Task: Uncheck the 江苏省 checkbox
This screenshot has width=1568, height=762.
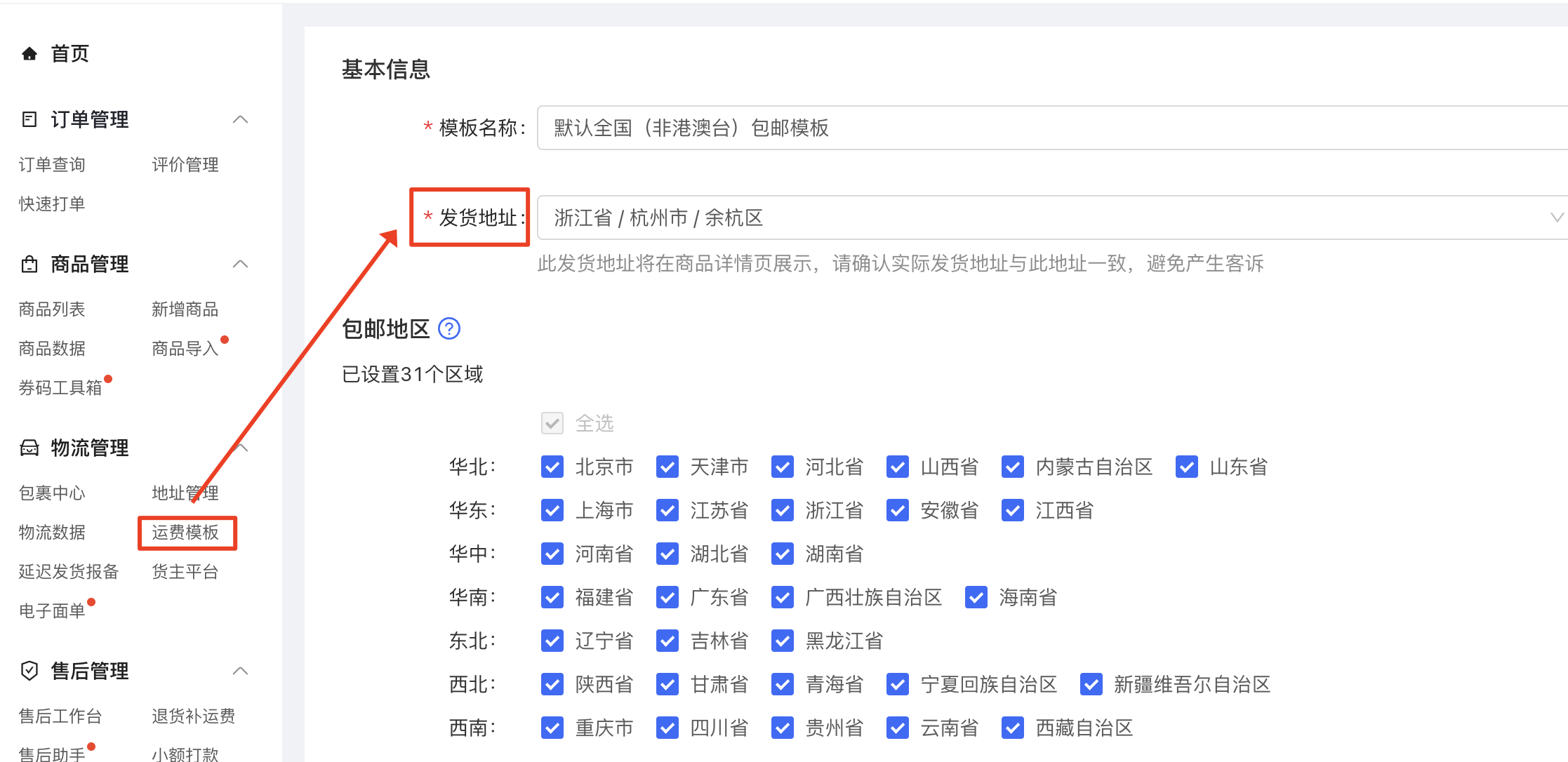Action: (x=667, y=510)
